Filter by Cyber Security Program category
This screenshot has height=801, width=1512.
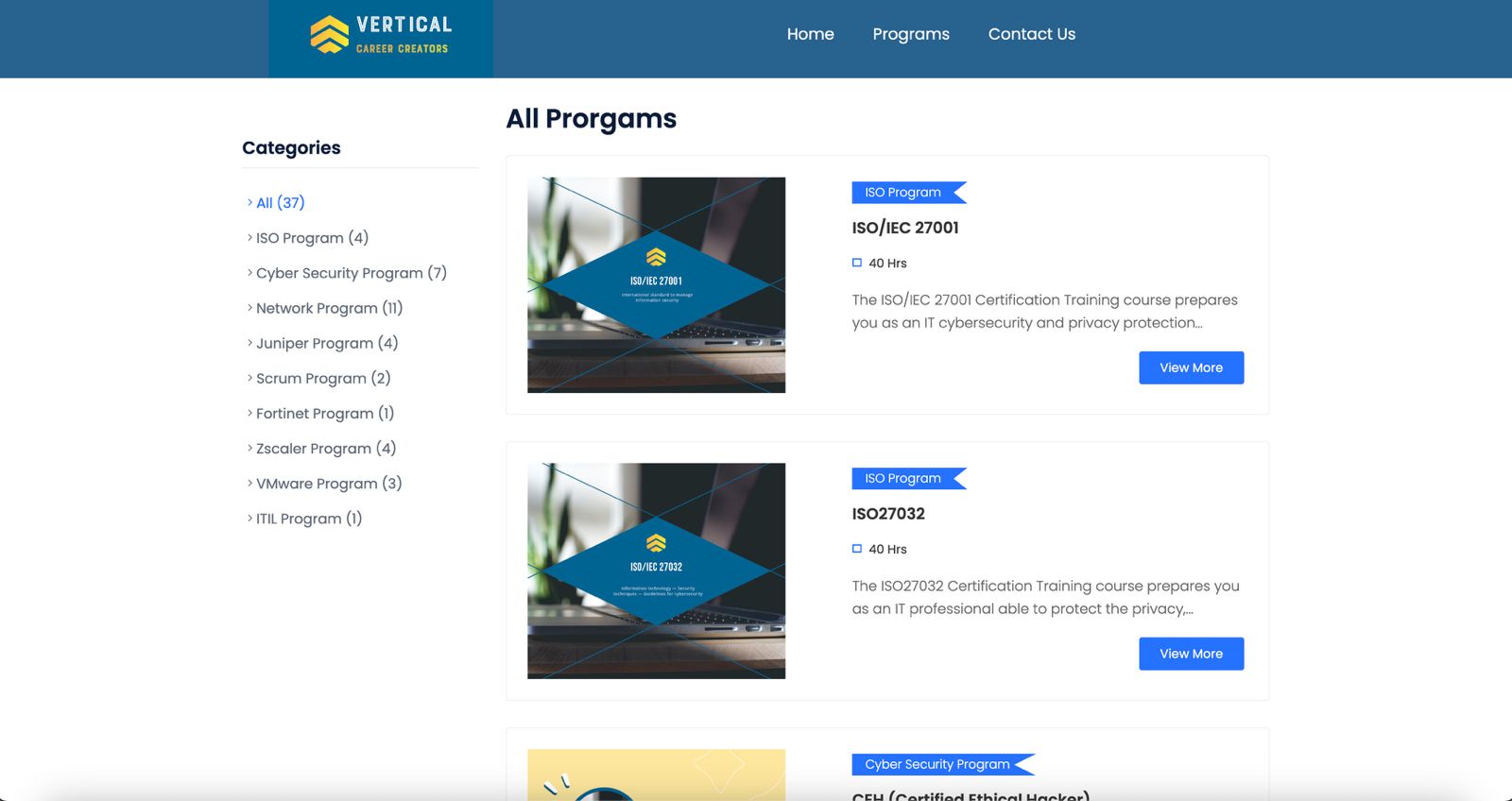pos(351,273)
